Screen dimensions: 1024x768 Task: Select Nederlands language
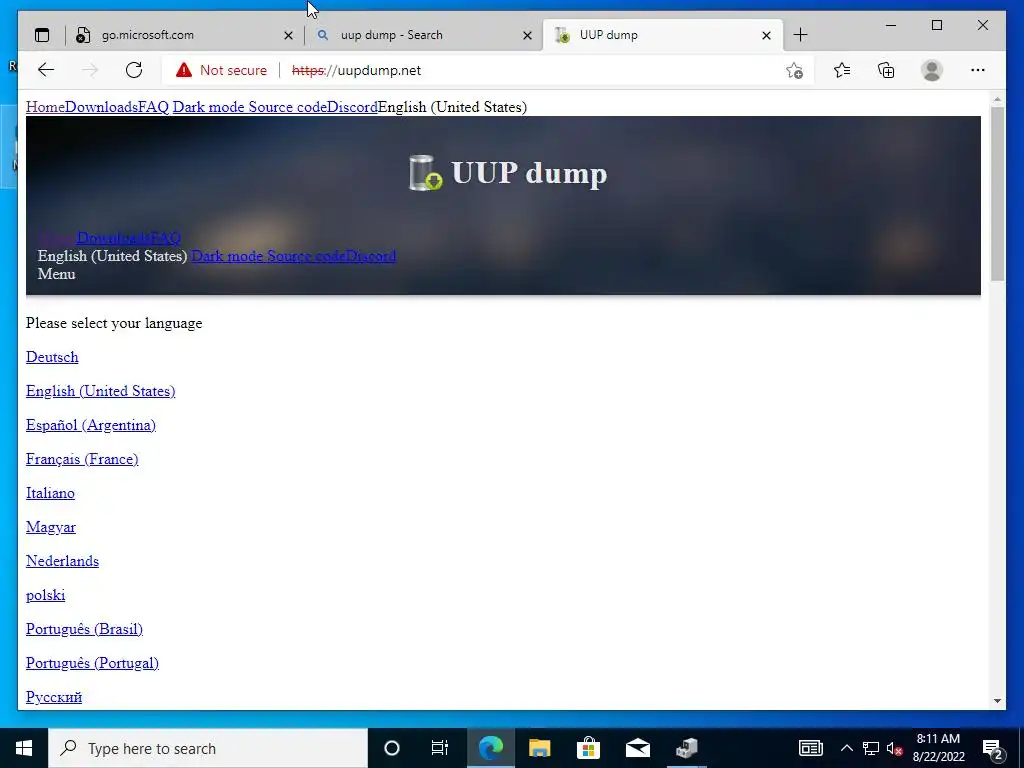[x=63, y=561]
